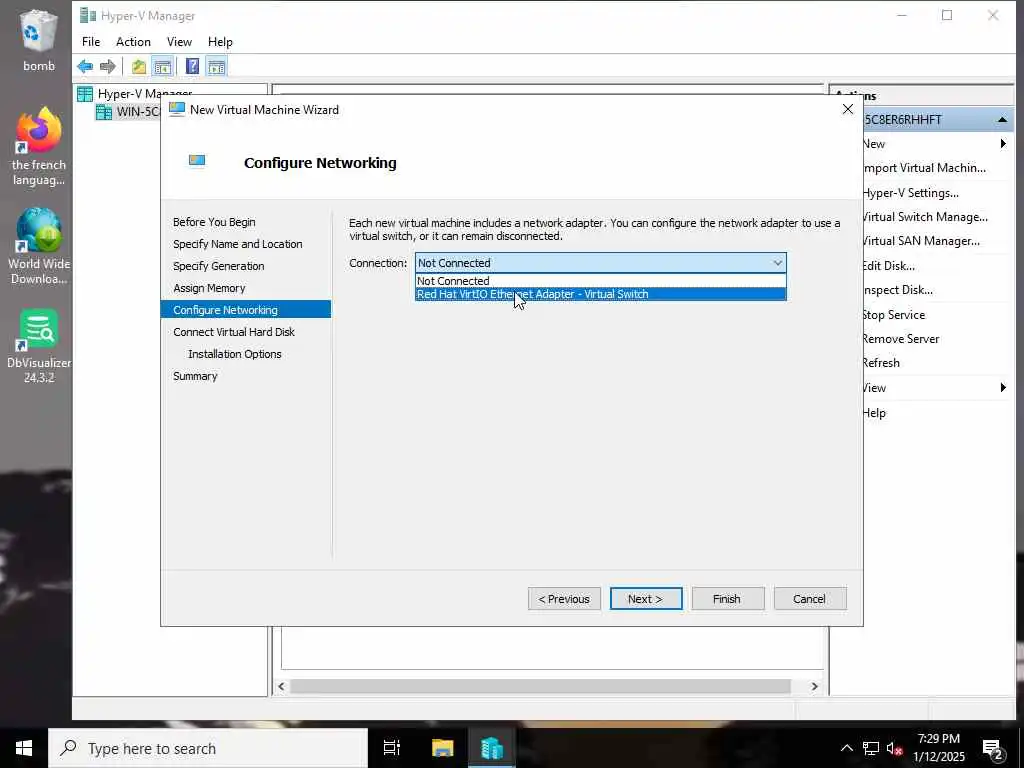Screen dimensions: 1024x768
Task: Click Hyper-V Manager taskbar icon
Action: click(x=492, y=748)
